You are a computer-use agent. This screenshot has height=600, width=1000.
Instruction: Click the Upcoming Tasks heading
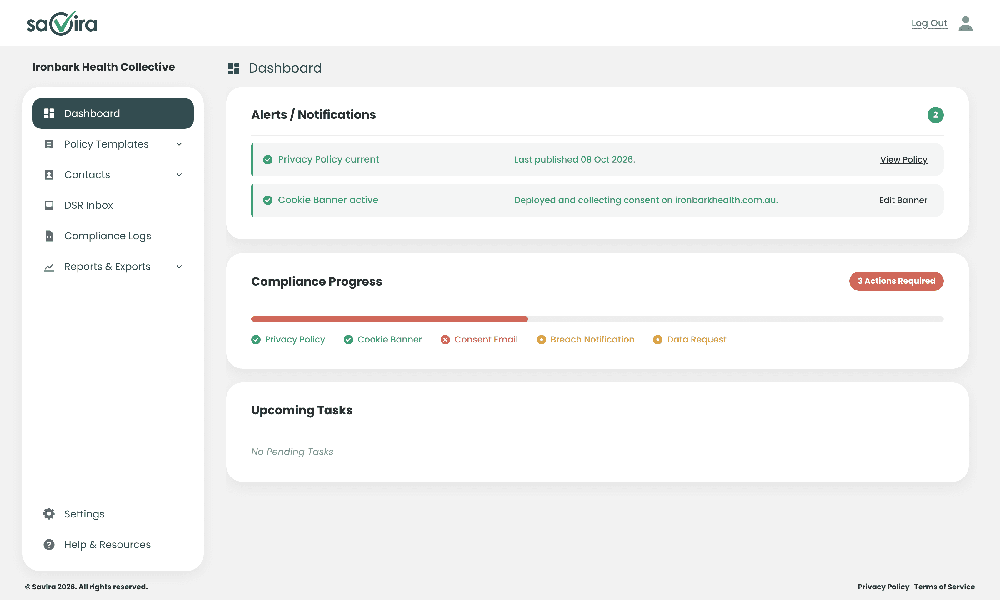(x=302, y=410)
